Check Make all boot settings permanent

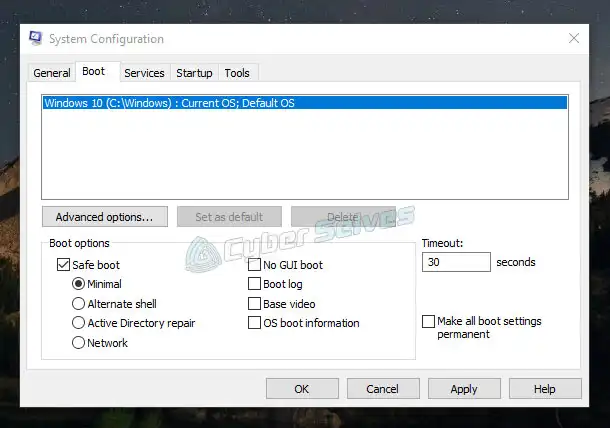[428, 321]
